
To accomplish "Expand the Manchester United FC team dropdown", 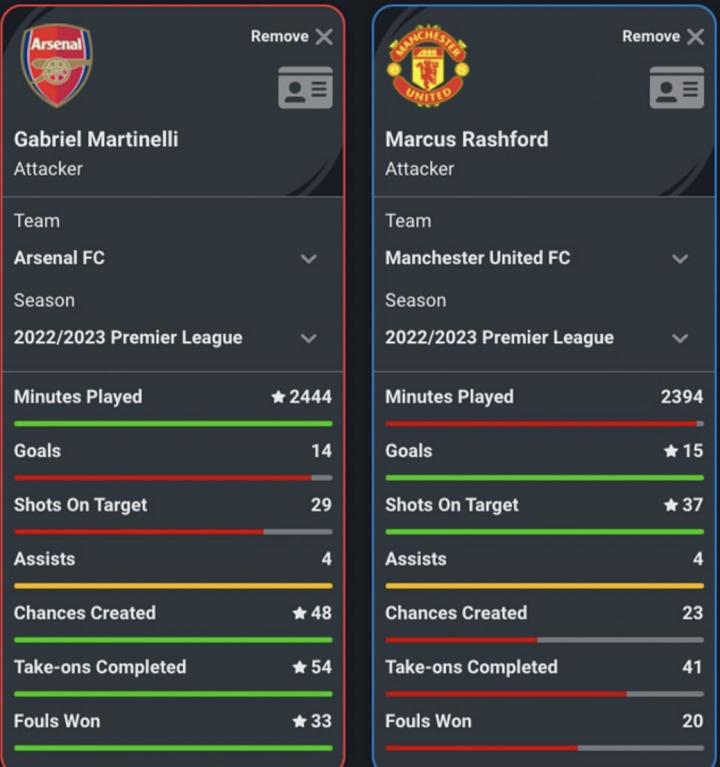I will click(x=680, y=259).
